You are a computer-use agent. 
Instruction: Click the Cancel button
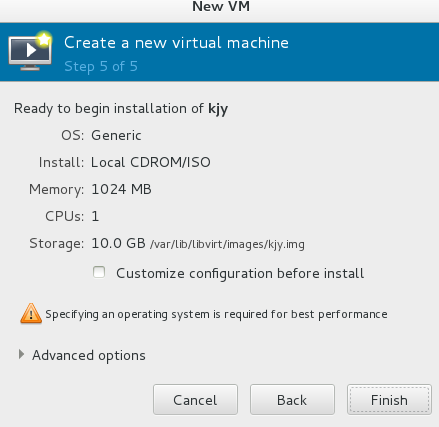click(195, 400)
